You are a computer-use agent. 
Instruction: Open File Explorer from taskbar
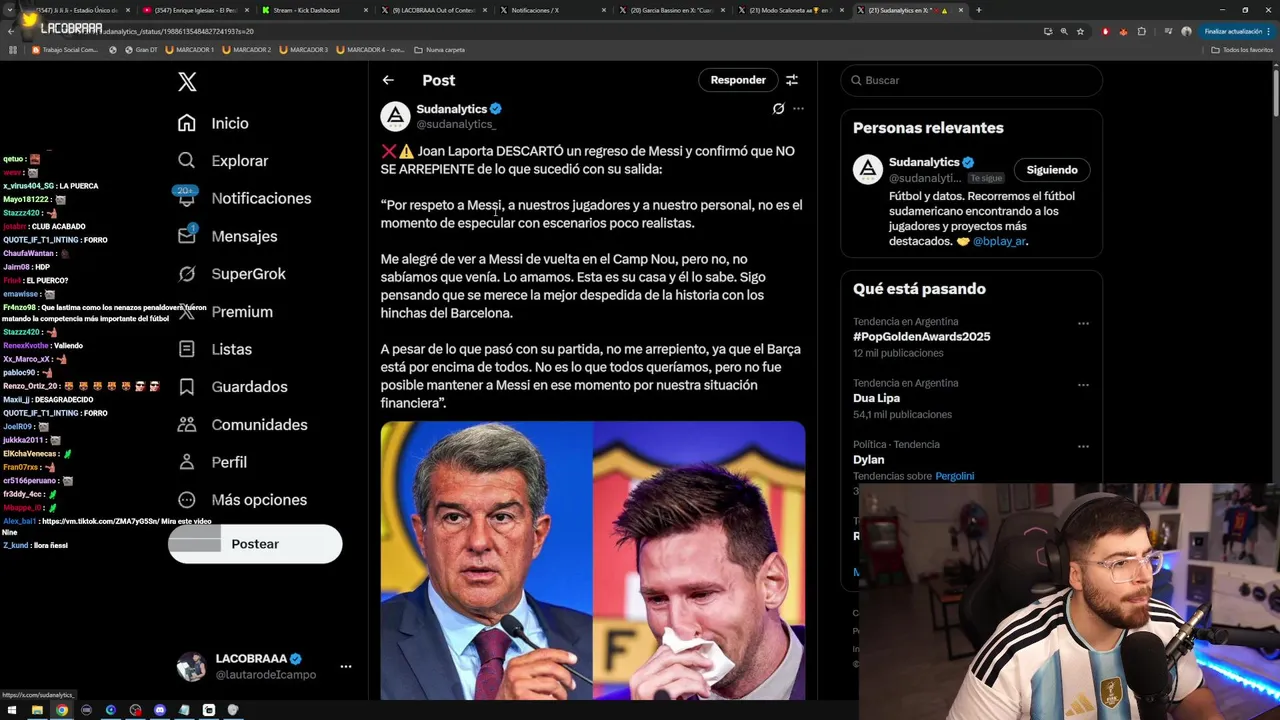(37, 710)
